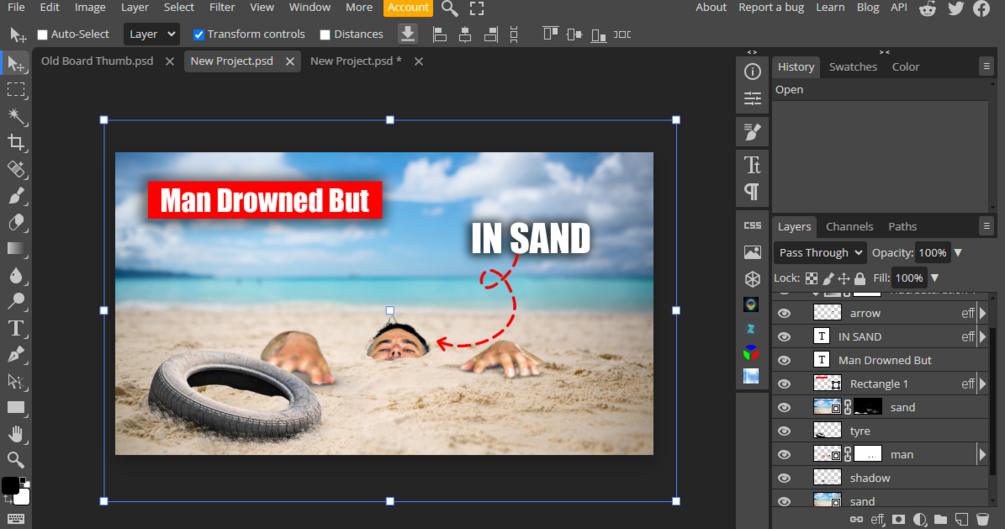This screenshot has width=1005, height=529.
Task: Switch to the Channels tab
Action: pos(849,226)
